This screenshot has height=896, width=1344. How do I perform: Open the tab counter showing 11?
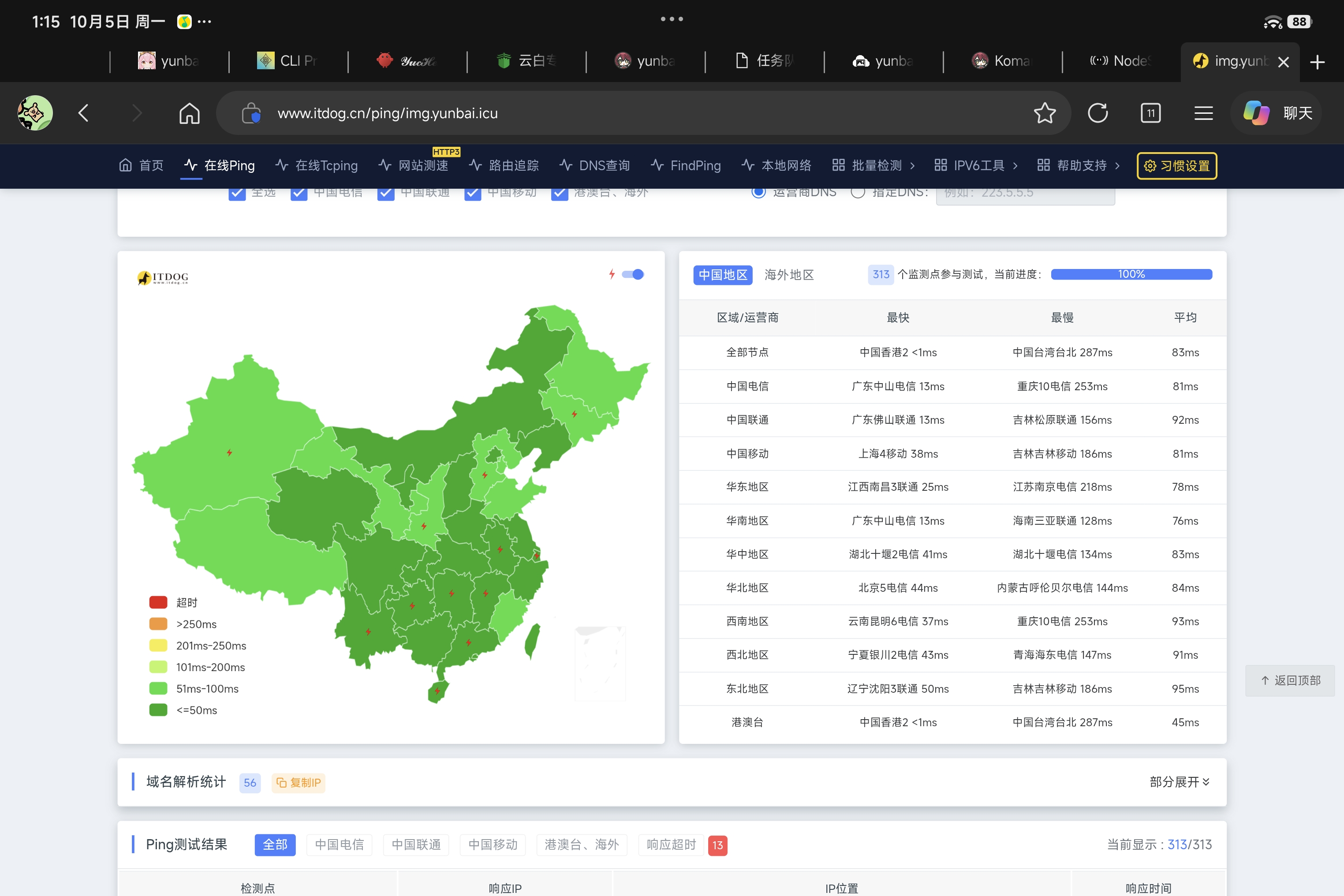point(1150,113)
